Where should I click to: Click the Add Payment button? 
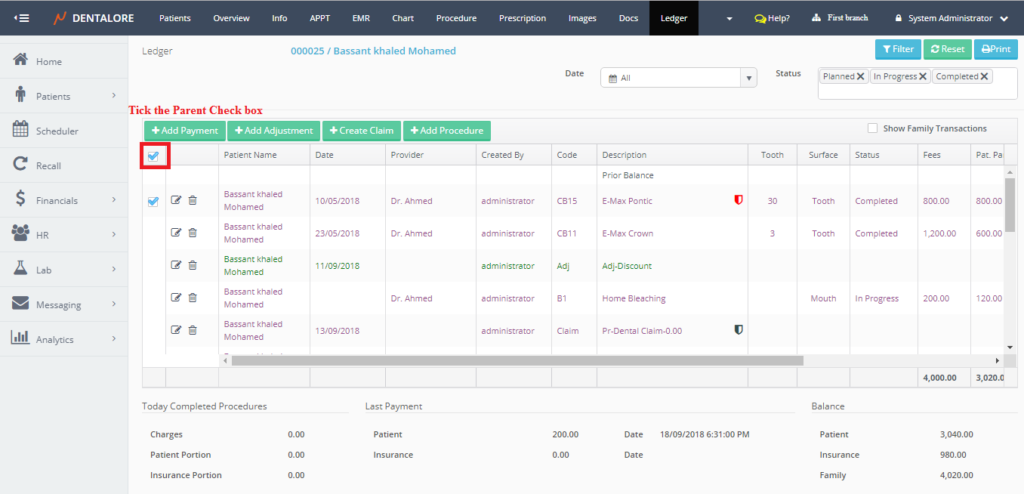(184, 131)
